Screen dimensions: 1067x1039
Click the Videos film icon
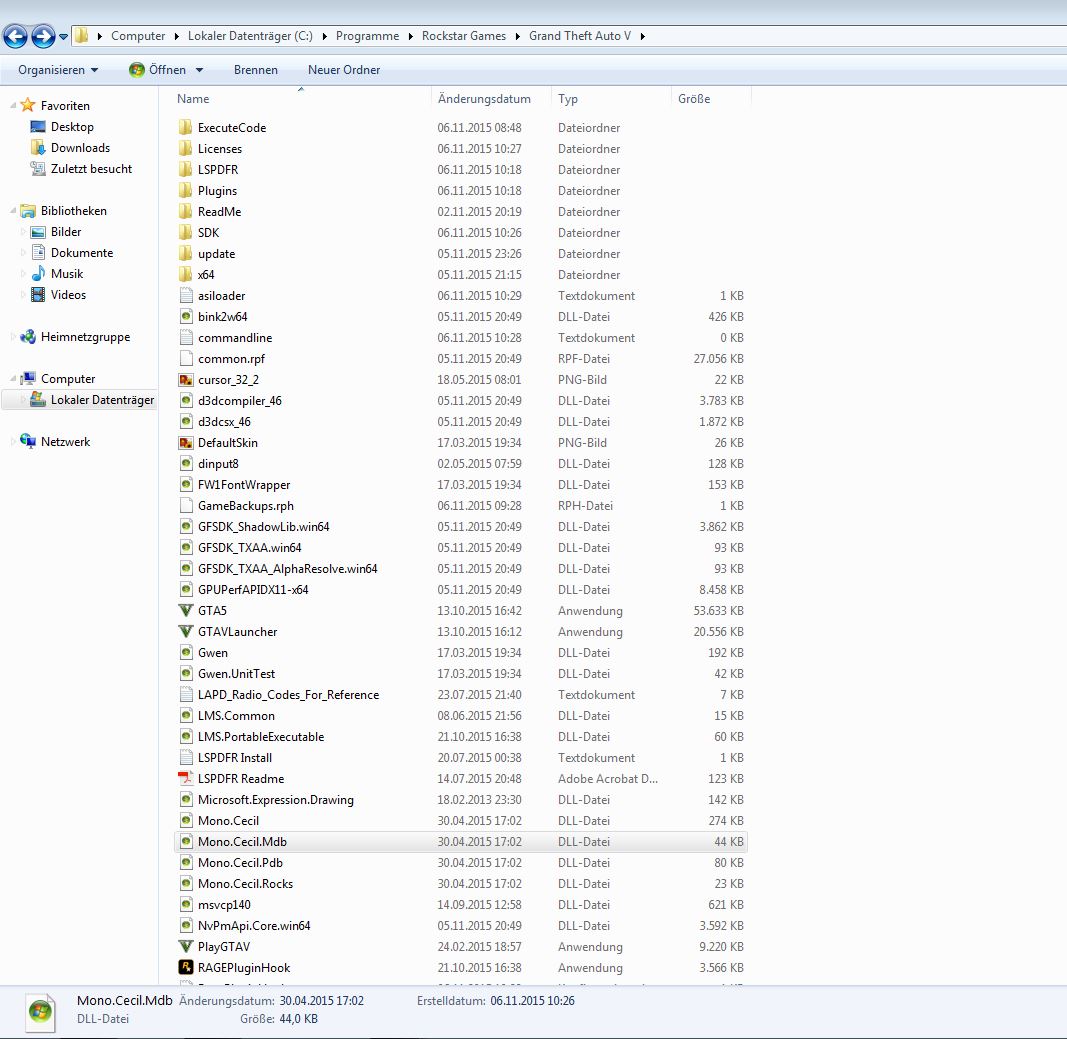click(39, 295)
